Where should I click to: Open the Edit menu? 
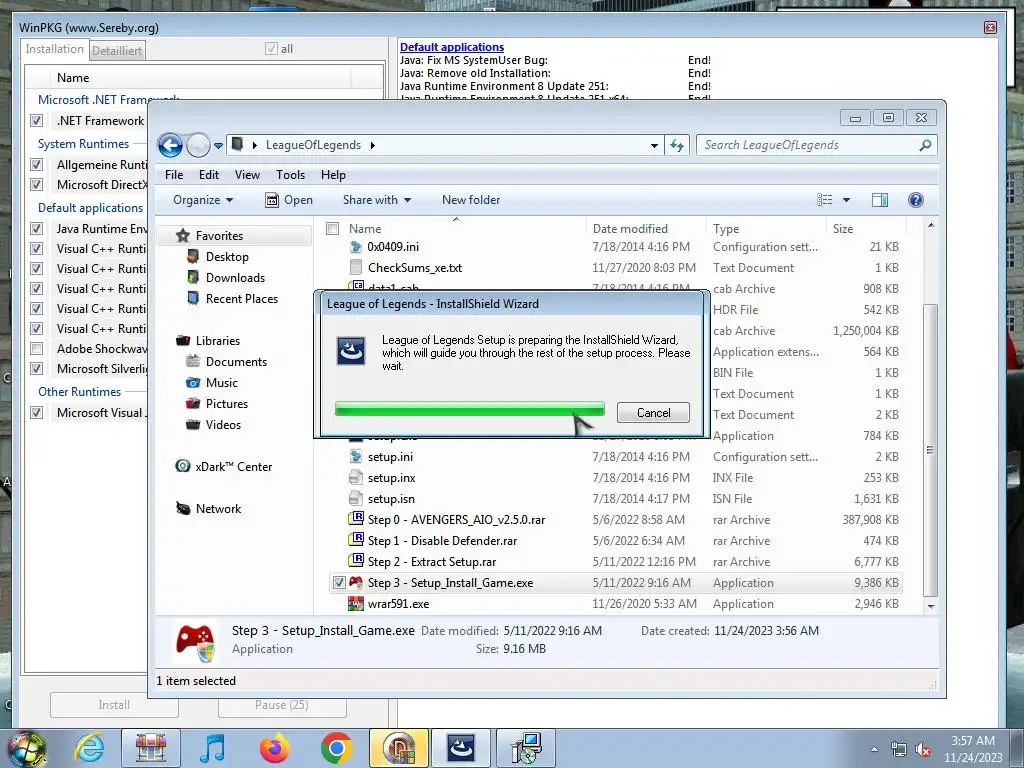point(209,175)
